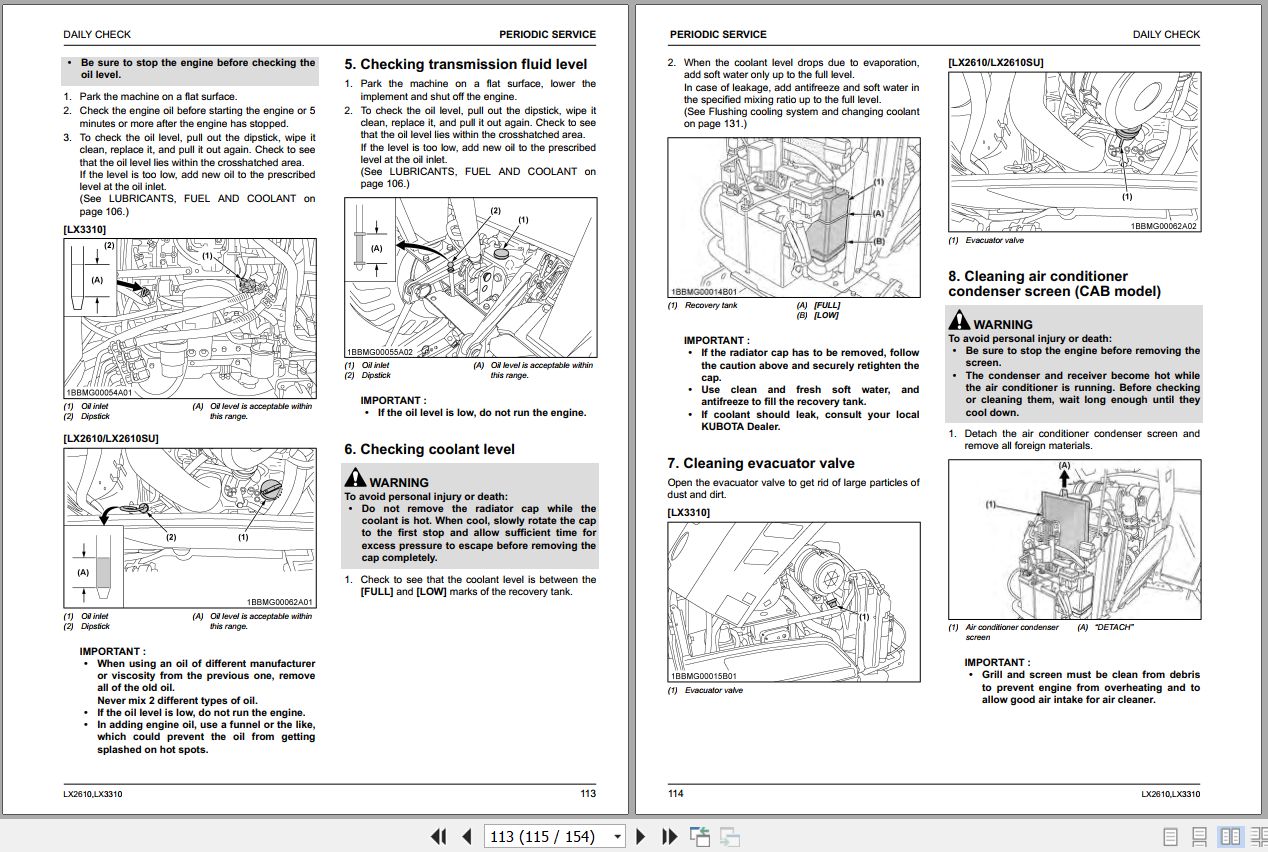Select the dual continuous layout icon
The image size is (1268, 852).
1257,836
